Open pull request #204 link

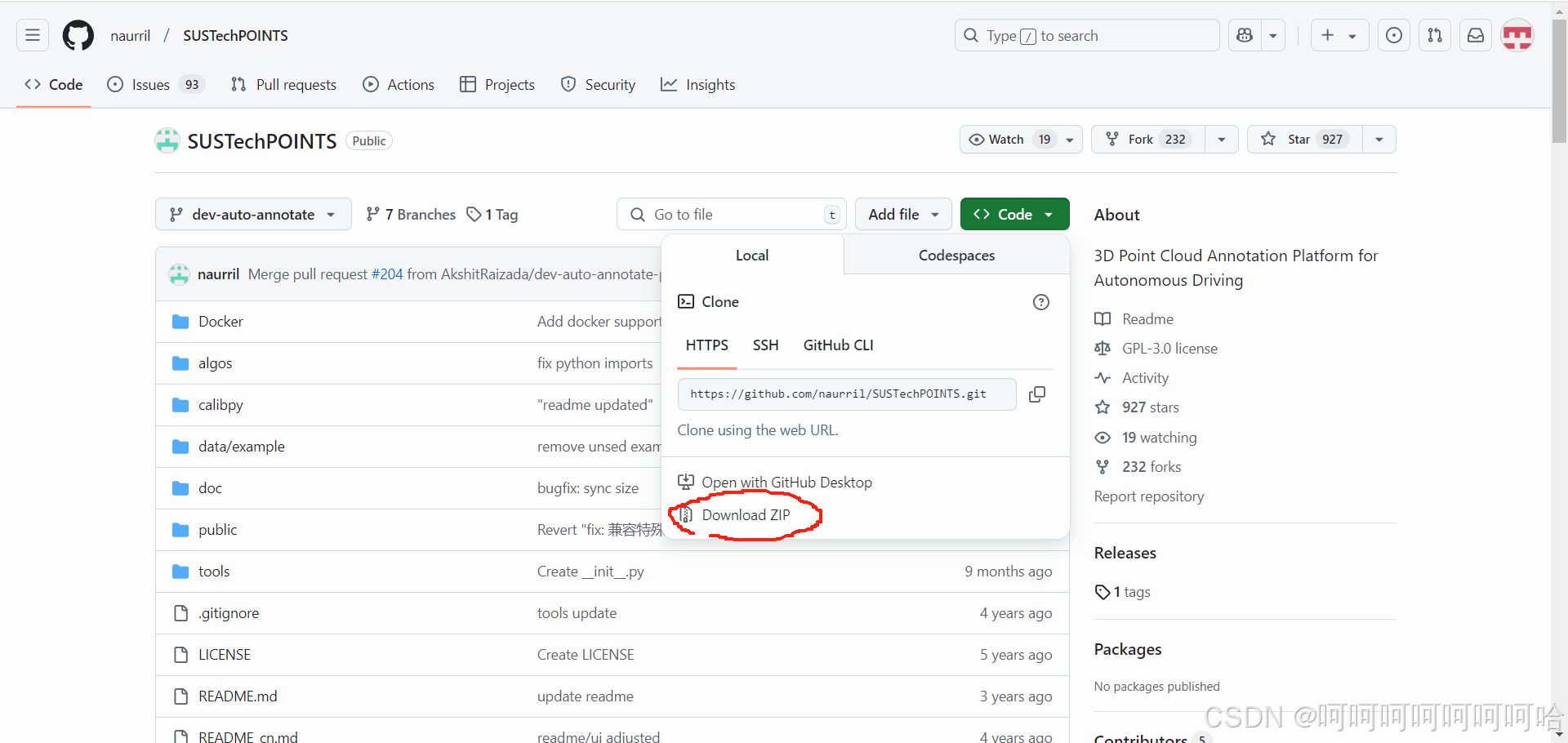(387, 274)
